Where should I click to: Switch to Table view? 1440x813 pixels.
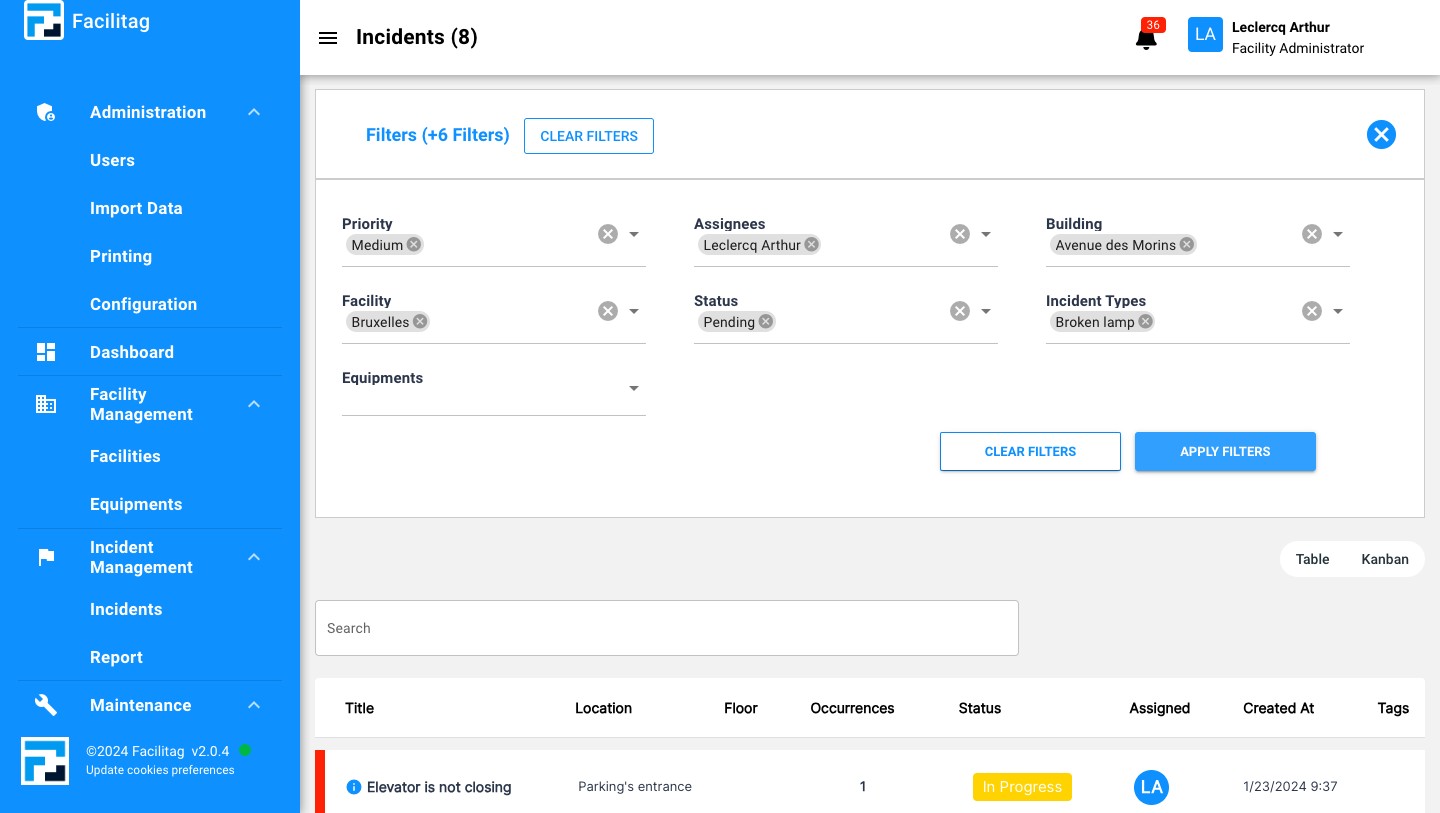pyautogui.click(x=1312, y=559)
